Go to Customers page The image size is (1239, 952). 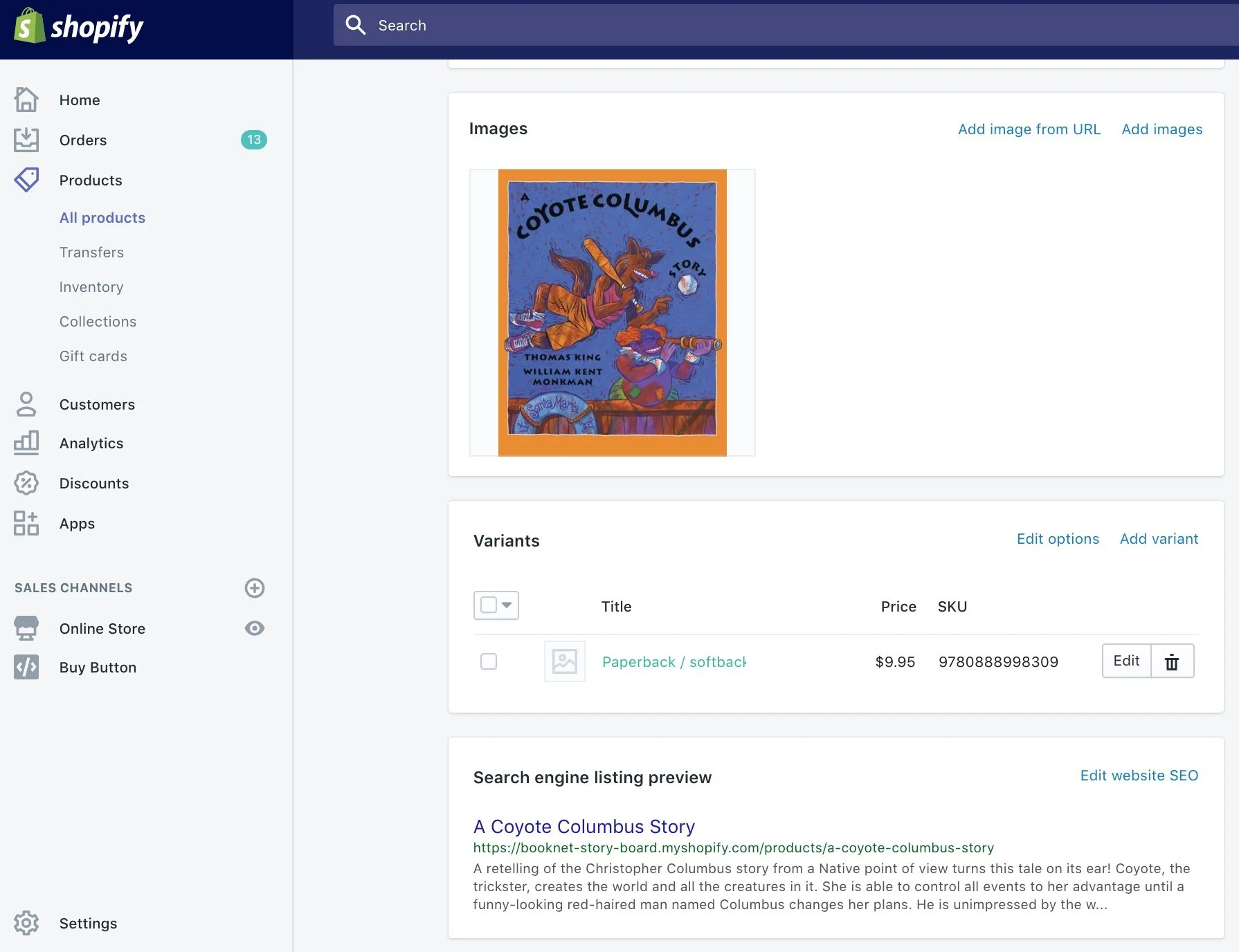pos(97,405)
